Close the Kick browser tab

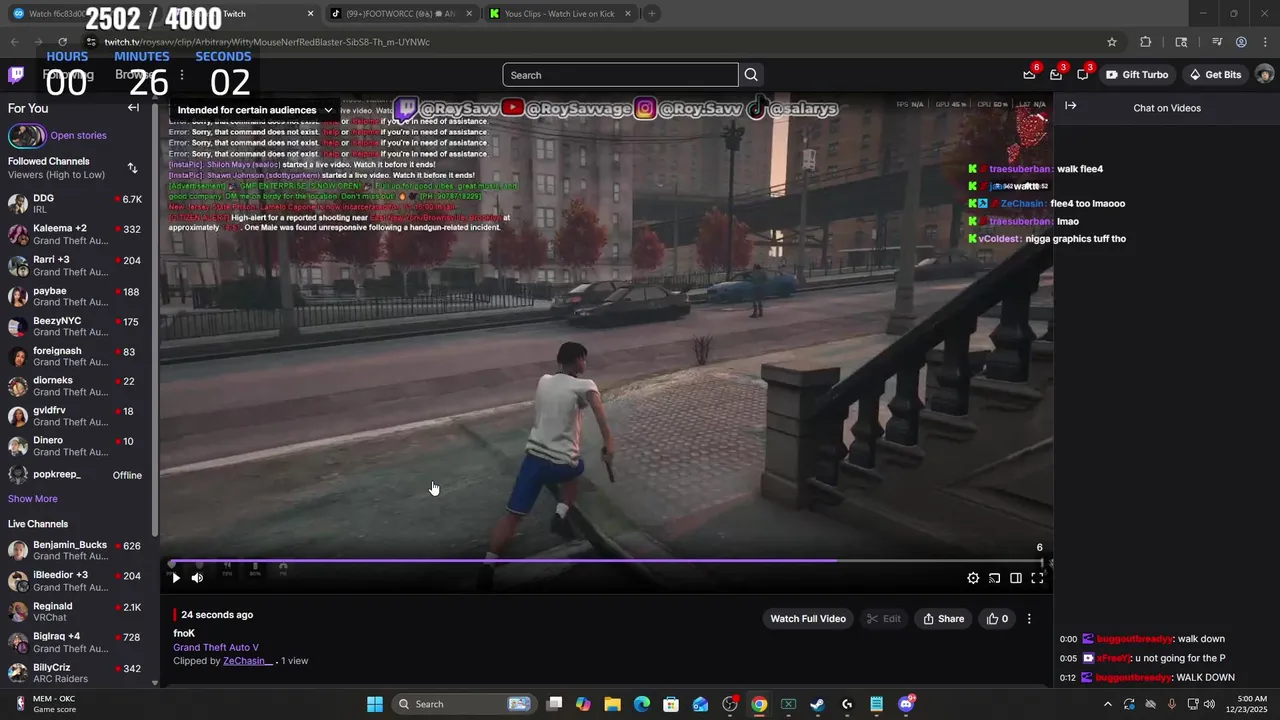coord(628,14)
